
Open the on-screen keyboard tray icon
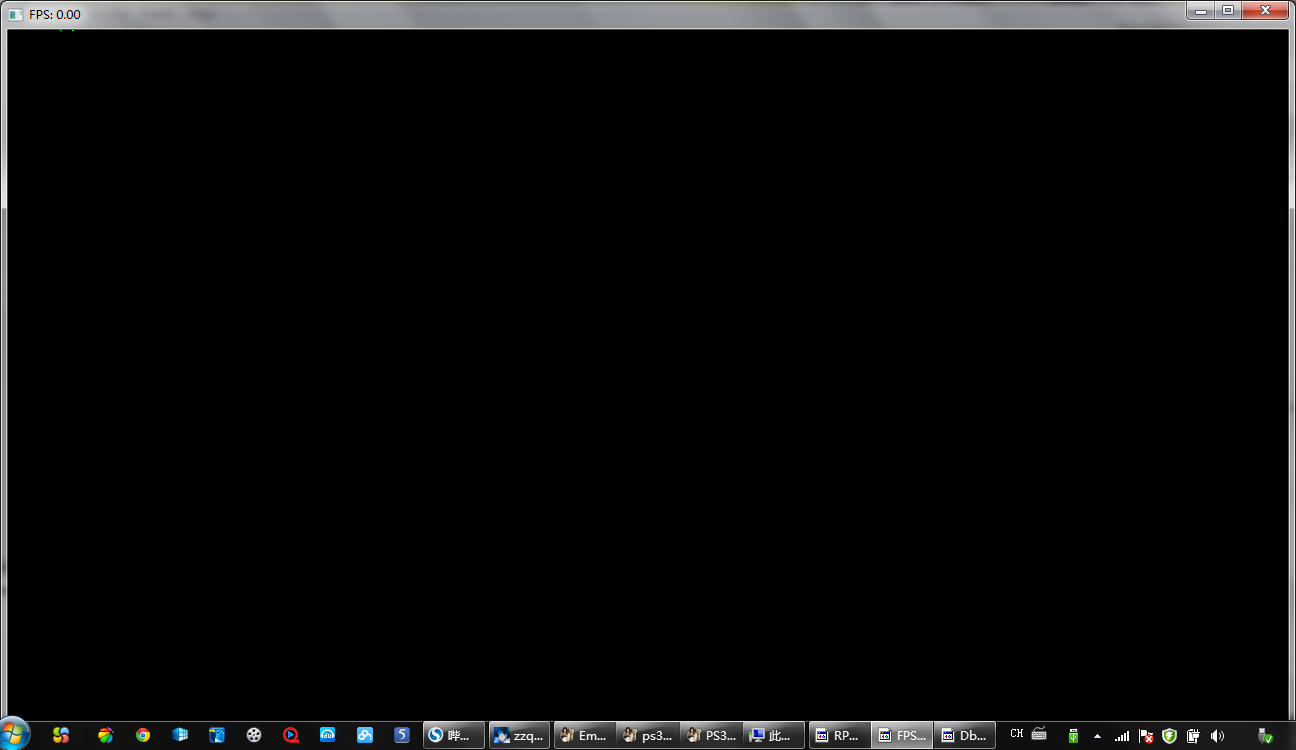click(x=1039, y=734)
